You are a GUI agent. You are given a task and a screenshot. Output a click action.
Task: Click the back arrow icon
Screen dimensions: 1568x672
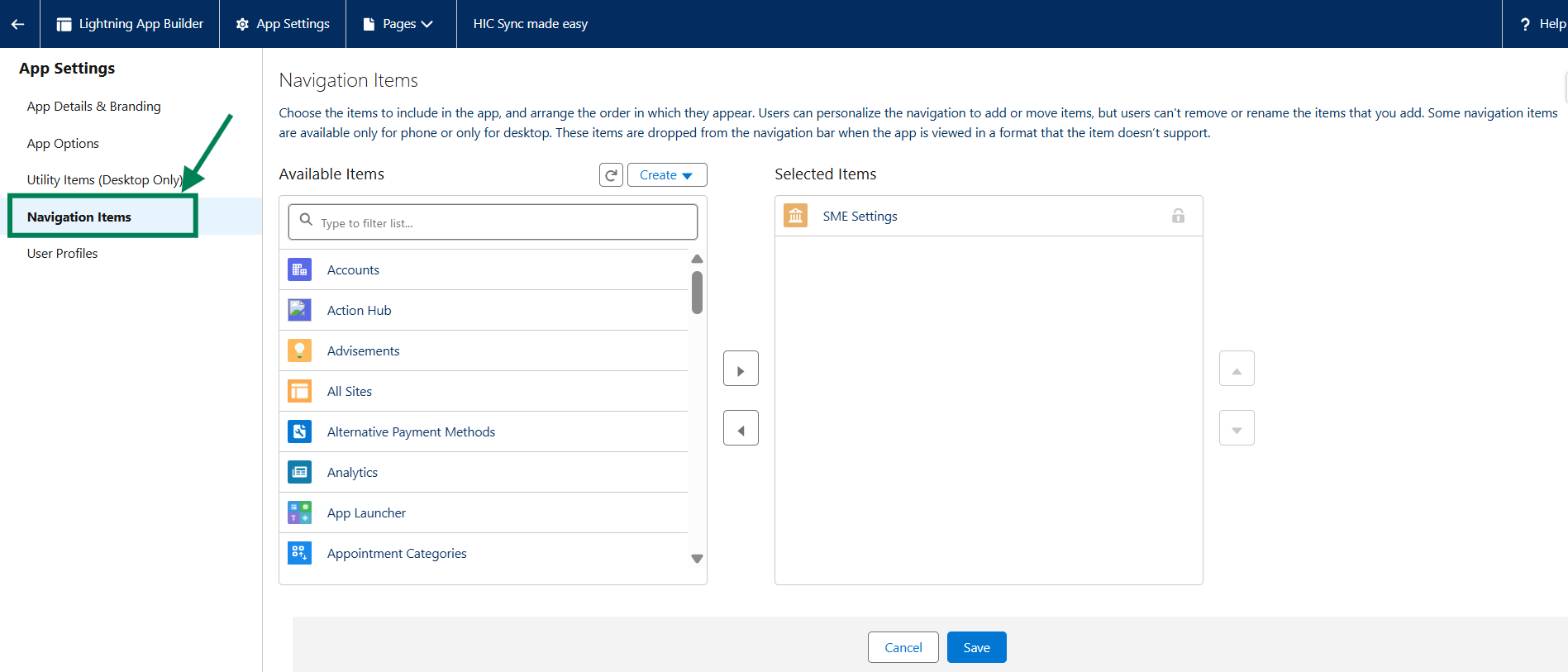point(18,24)
